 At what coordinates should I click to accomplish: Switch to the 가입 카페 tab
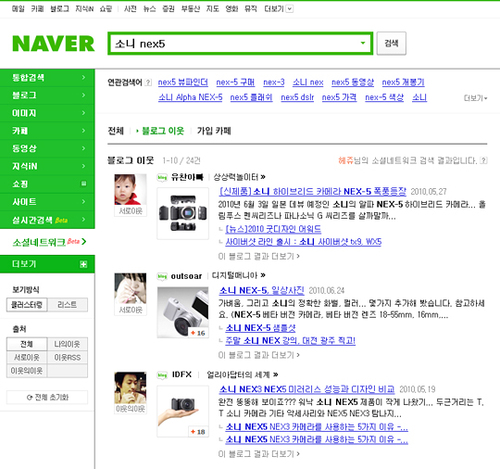click(x=214, y=131)
